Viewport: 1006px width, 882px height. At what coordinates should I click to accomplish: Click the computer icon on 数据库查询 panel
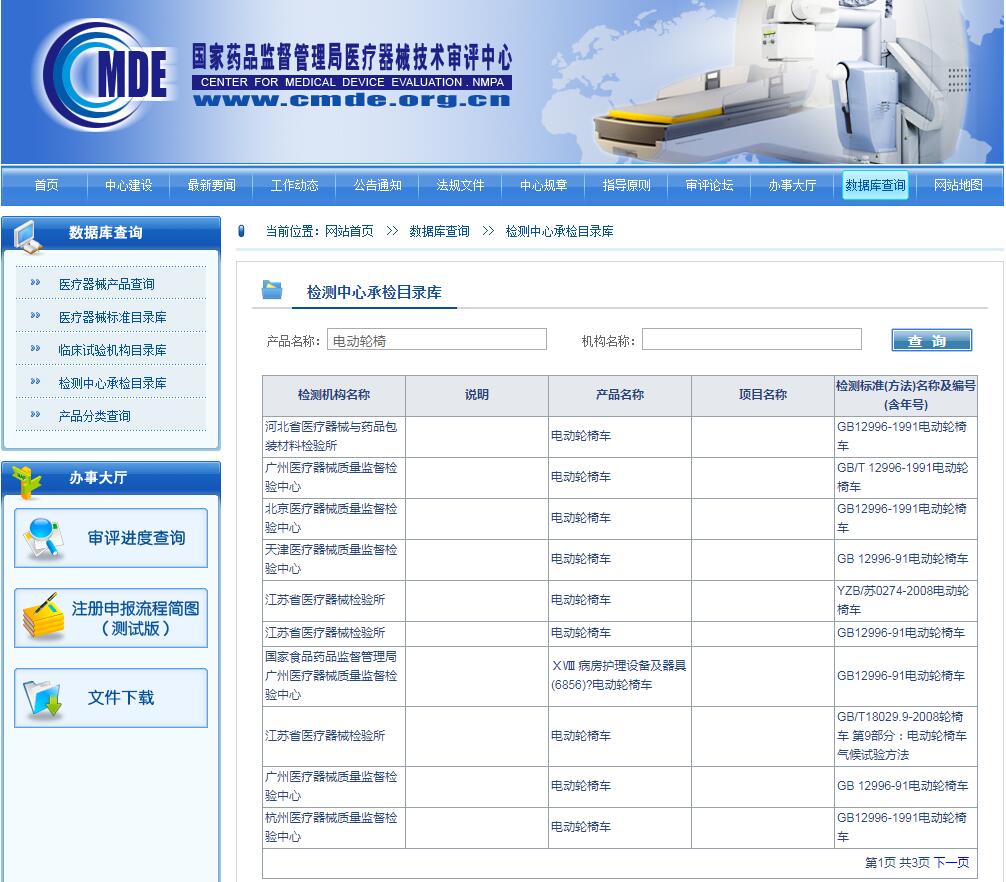(x=28, y=235)
